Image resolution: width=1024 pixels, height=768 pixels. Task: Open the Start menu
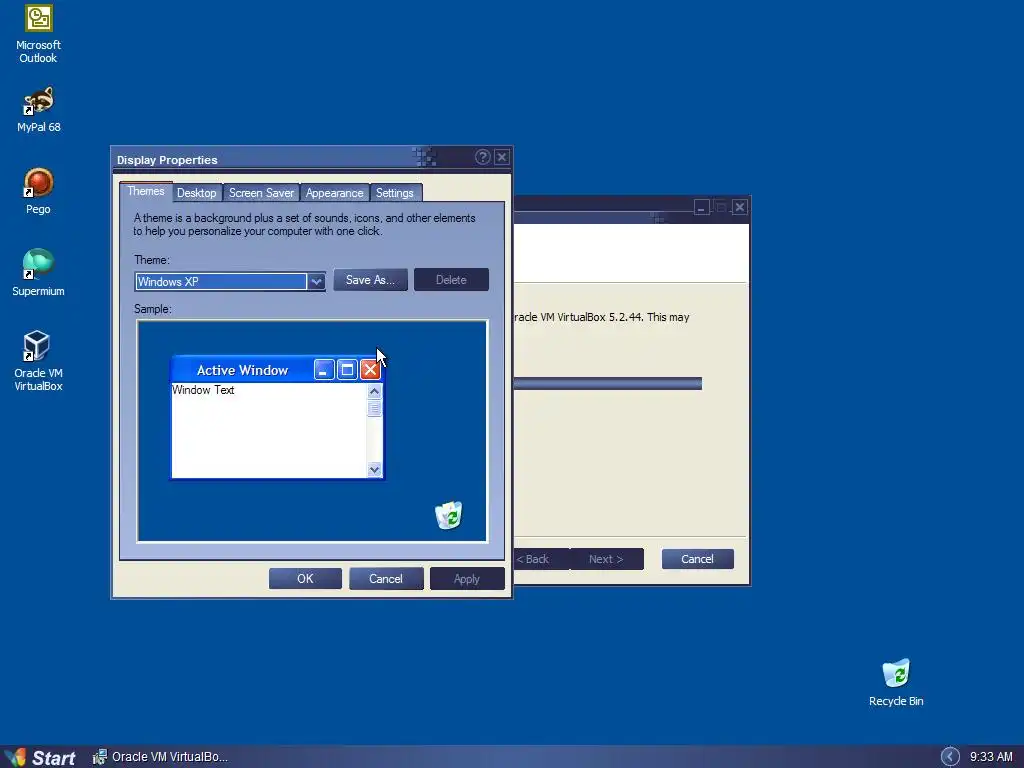(x=39, y=757)
